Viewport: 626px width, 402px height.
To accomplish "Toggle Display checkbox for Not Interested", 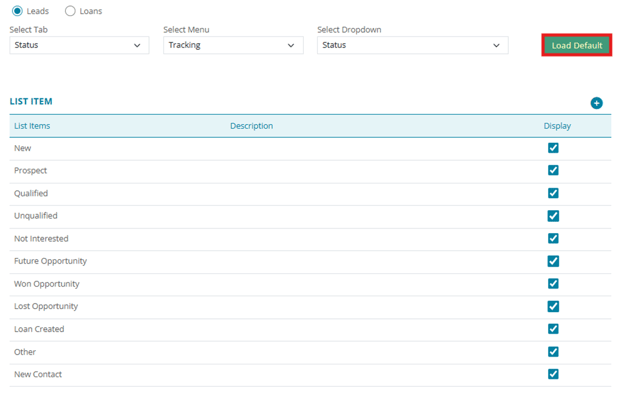I will 553,238.
